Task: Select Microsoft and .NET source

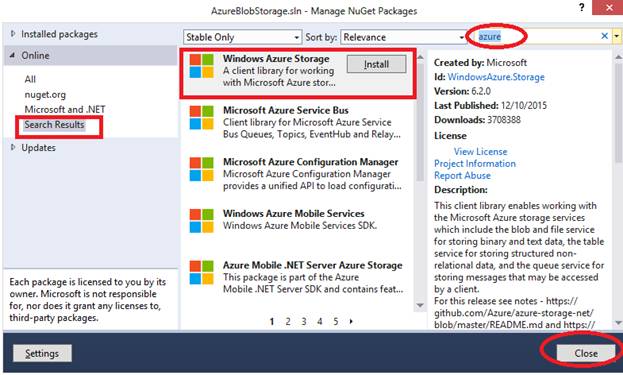Action: tap(65, 109)
